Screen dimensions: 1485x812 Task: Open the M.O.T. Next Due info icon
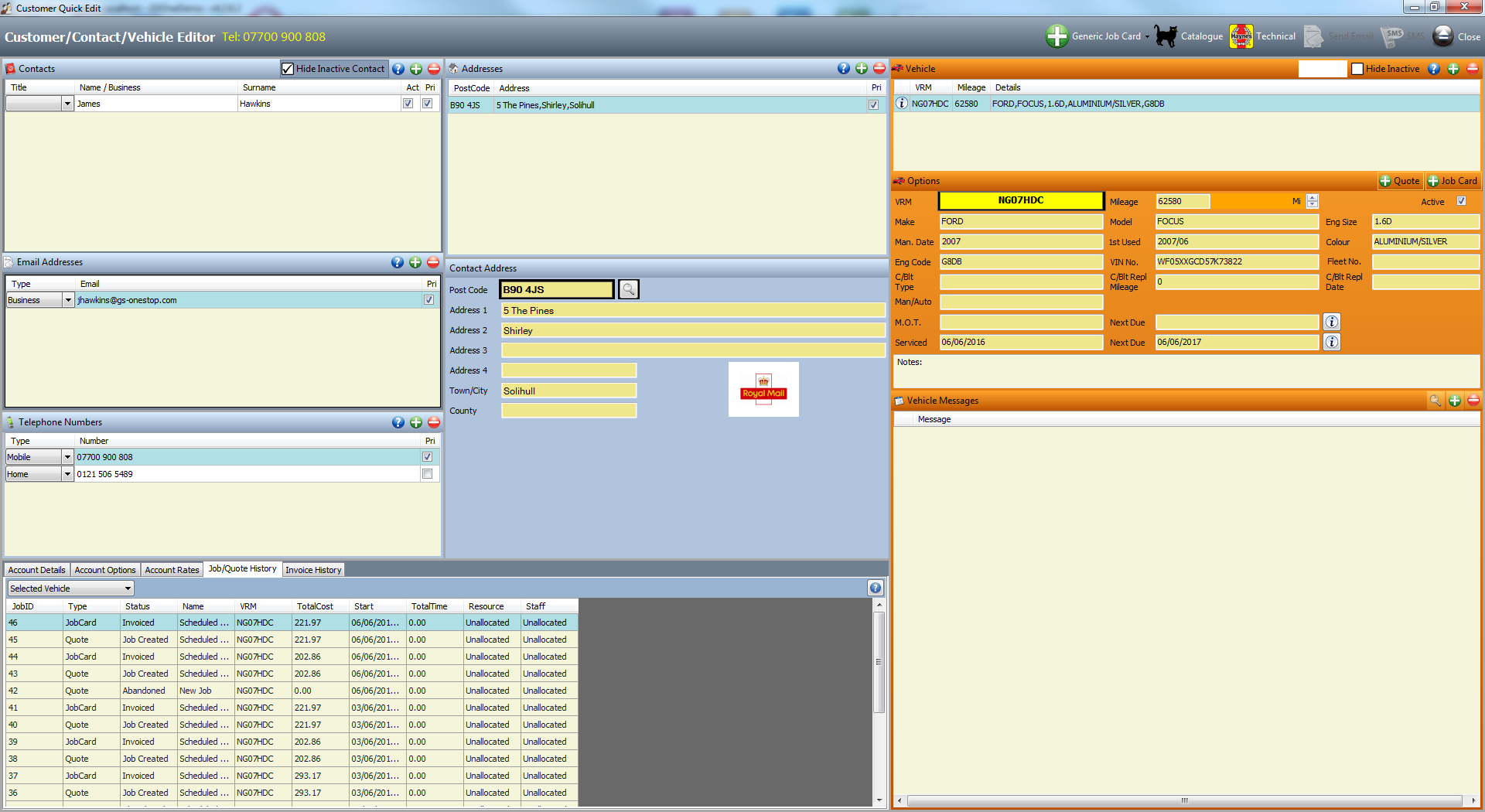pos(1332,322)
